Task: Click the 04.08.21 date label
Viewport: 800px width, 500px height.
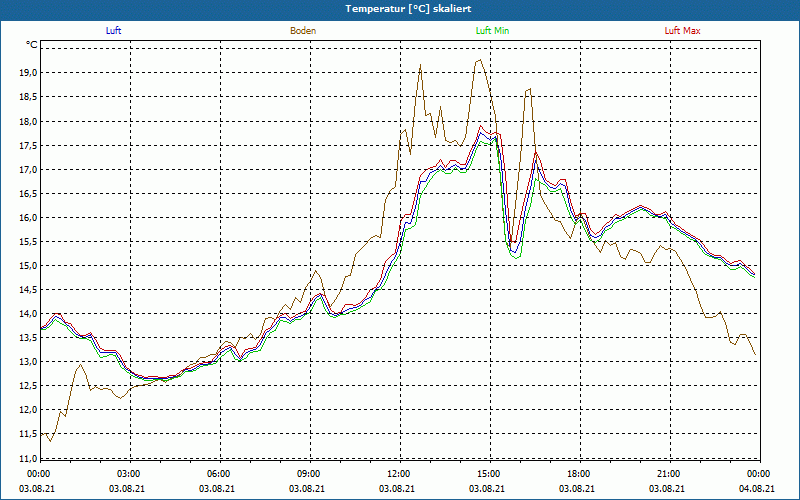Action: (x=757, y=489)
